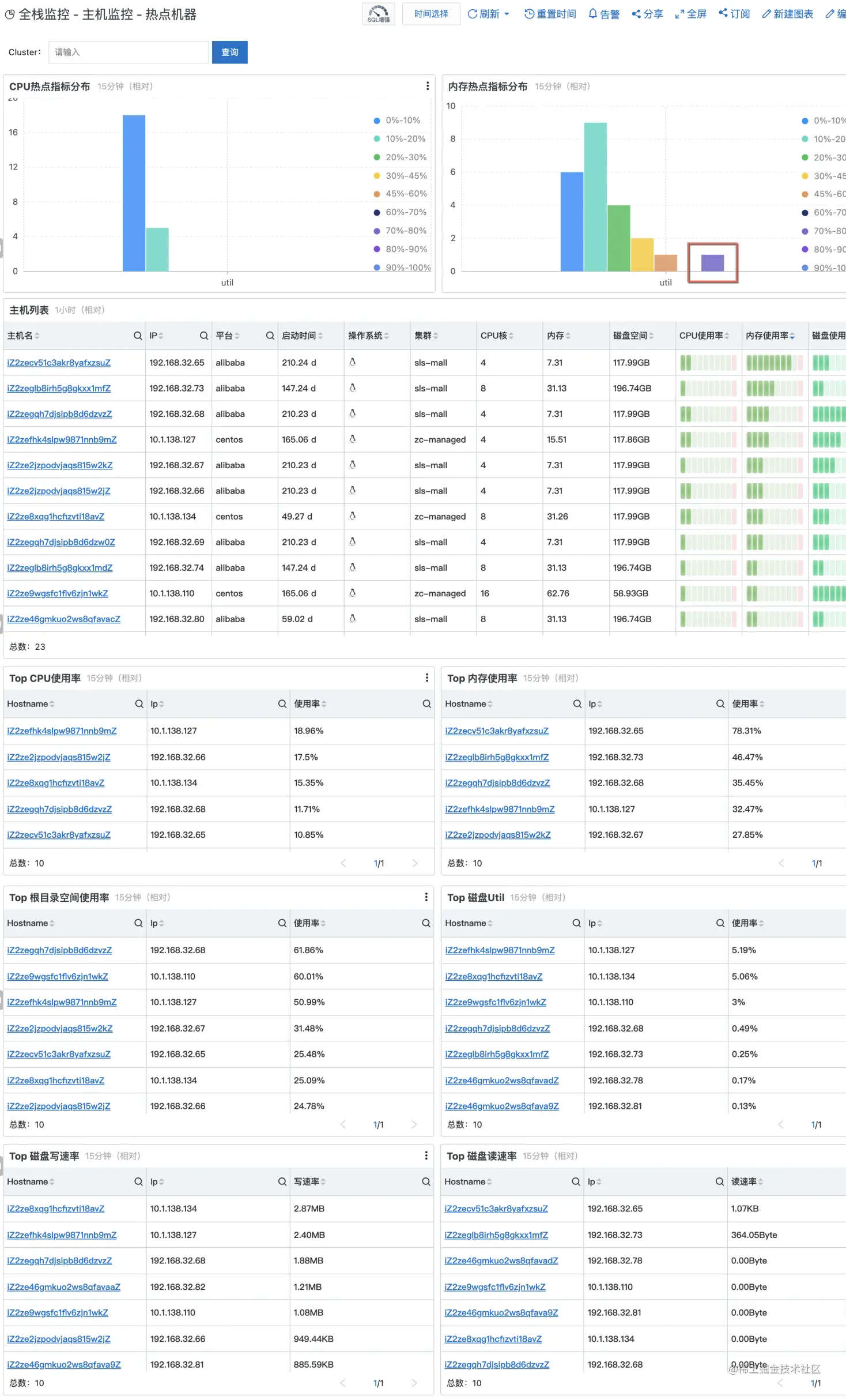846x1400 pixels.
Task: Sort host list by 主机名
Action: (37, 336)
